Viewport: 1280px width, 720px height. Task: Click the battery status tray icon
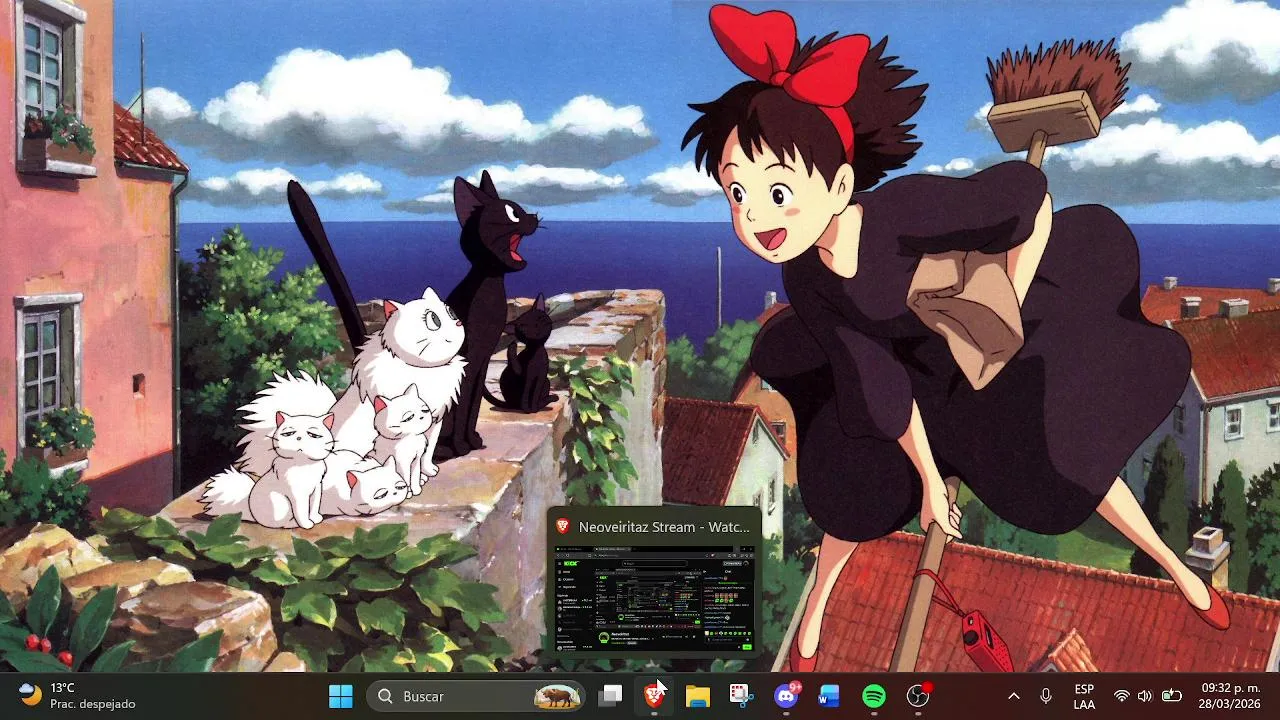click(1171, 696)
